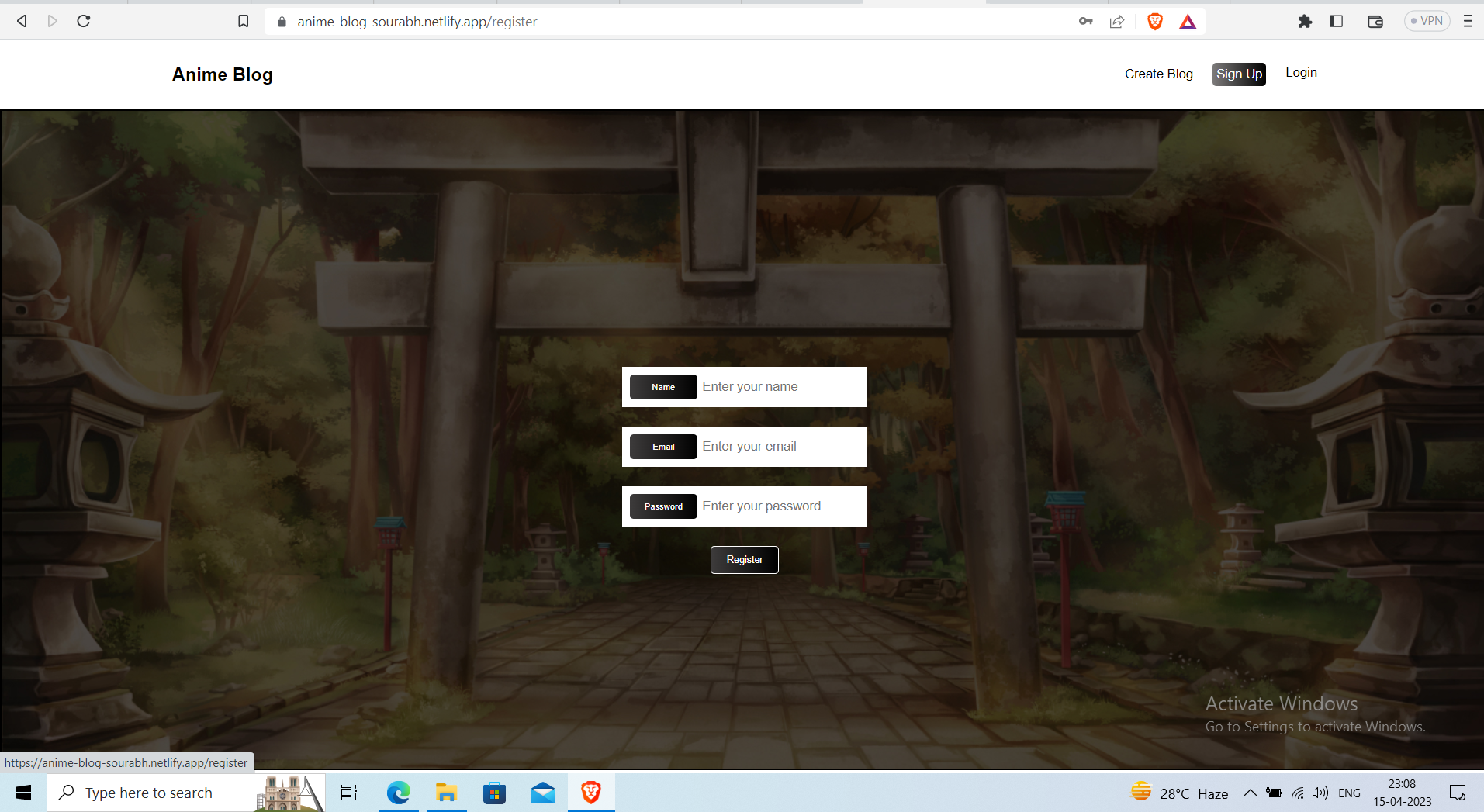This screenshot has height=812, width=1484.
Task: Click the taskbar search box
Action: click(186, 793)
